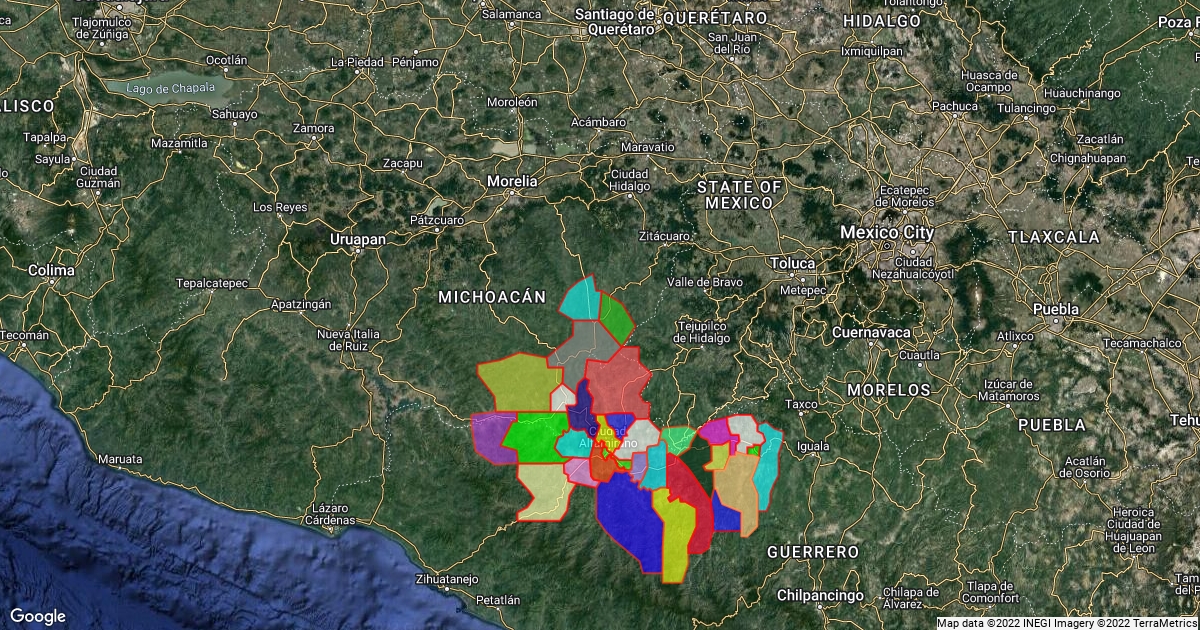This screenshot has width=1200, height=630.
Task: Click the GUERRERO state label
Action: 813,552
